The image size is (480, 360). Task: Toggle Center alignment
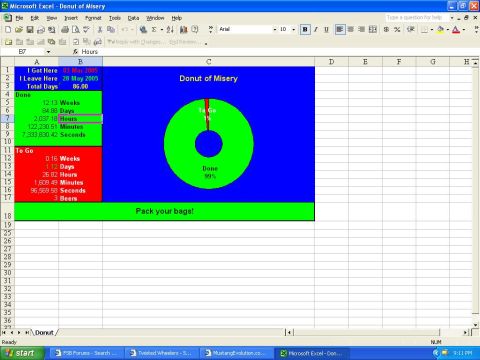pyautogui.click(x=351, y=30)
